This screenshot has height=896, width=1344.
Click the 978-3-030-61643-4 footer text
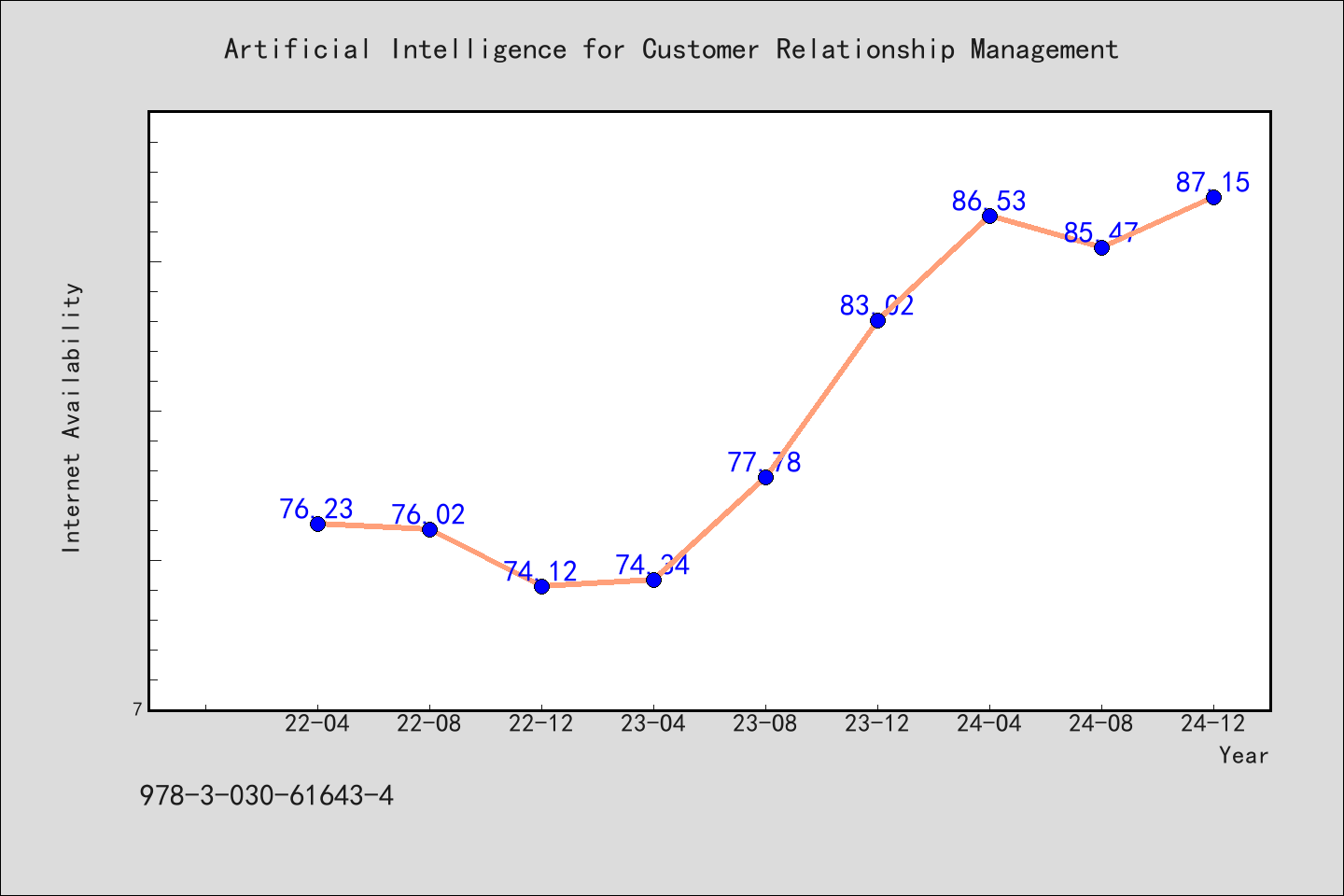tap(266, 796)
